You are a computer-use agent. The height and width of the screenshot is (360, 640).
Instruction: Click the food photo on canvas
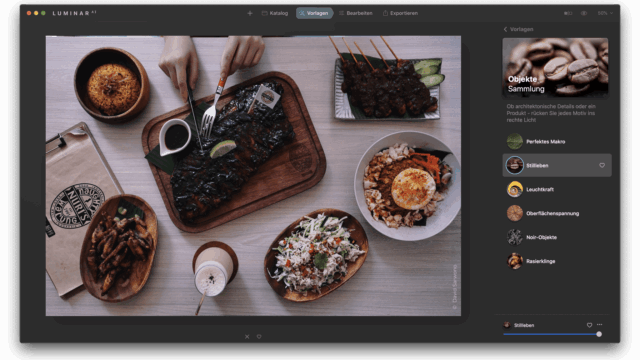253,176
